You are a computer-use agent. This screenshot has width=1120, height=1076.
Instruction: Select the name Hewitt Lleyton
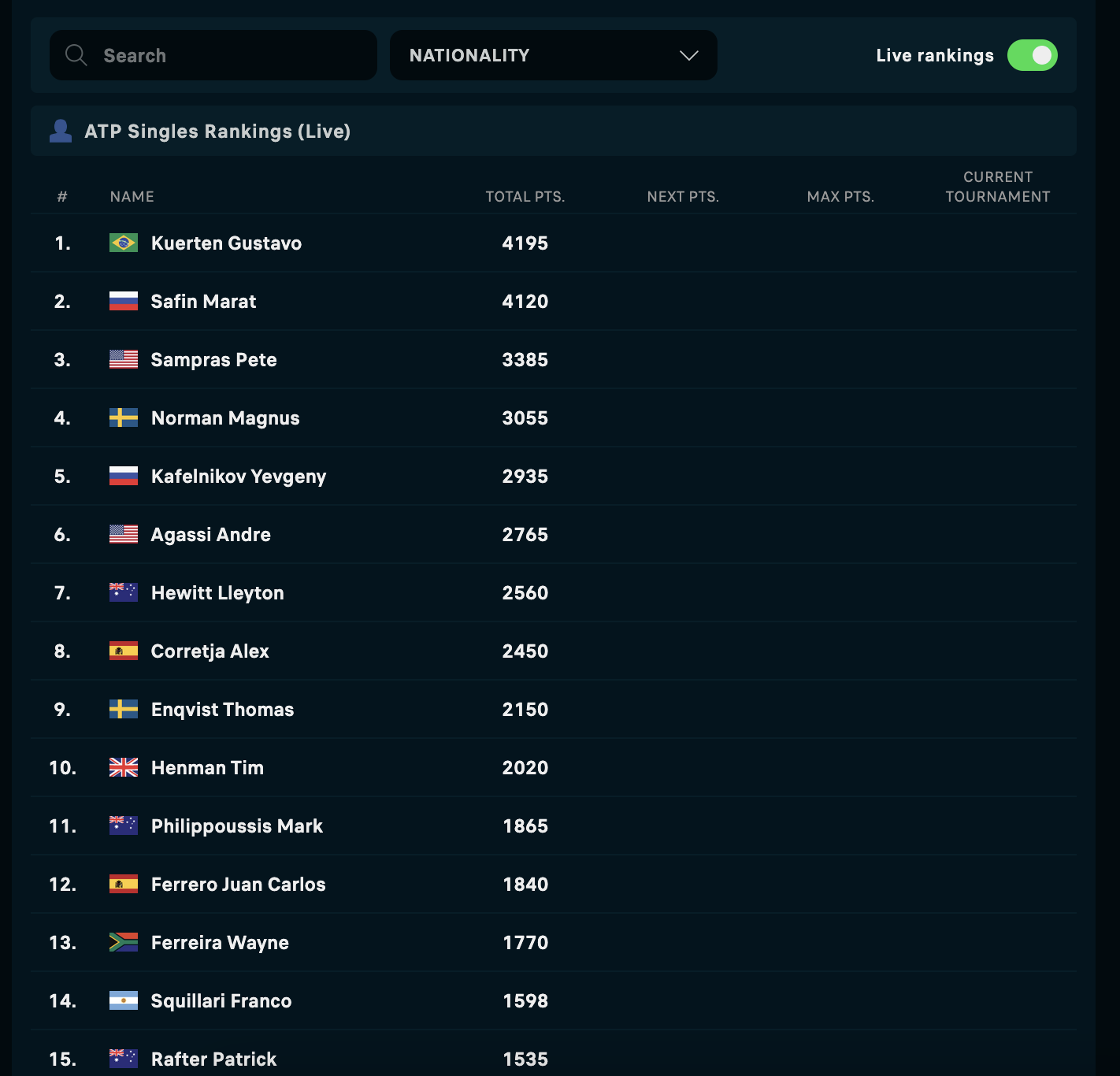pyautogui.click(x=217, y=593)
